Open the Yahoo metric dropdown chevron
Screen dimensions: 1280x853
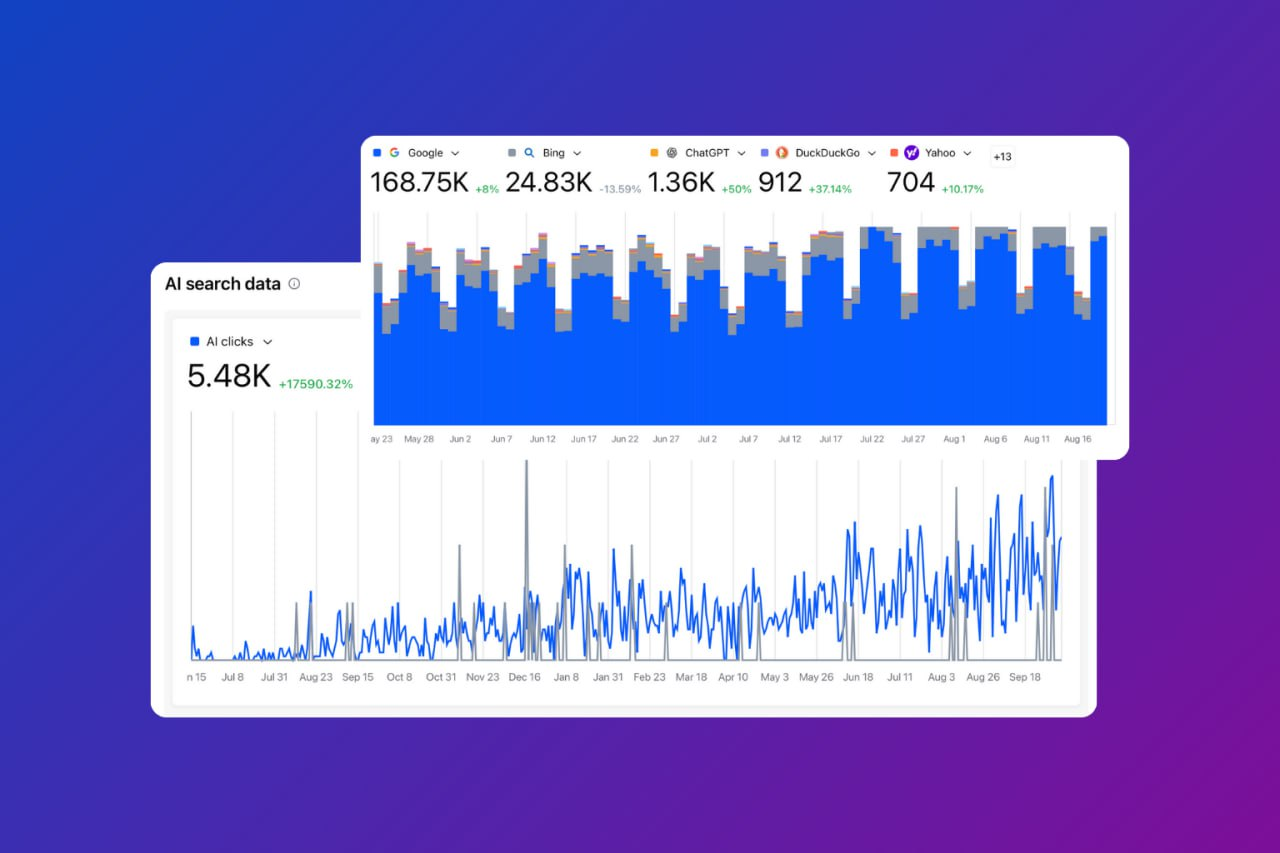(x=966, y=152)
